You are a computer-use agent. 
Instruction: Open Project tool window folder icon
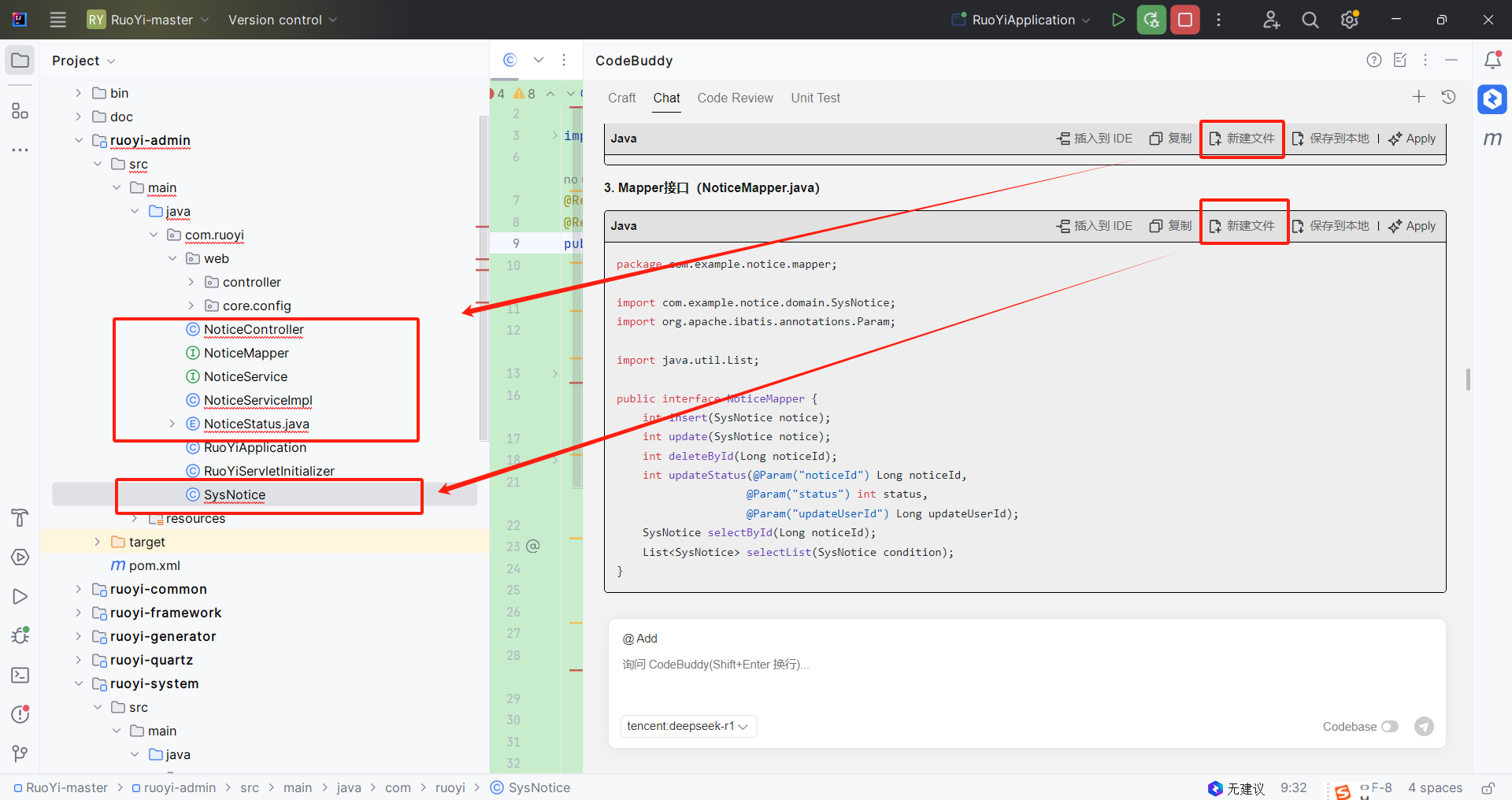(20, 61)
